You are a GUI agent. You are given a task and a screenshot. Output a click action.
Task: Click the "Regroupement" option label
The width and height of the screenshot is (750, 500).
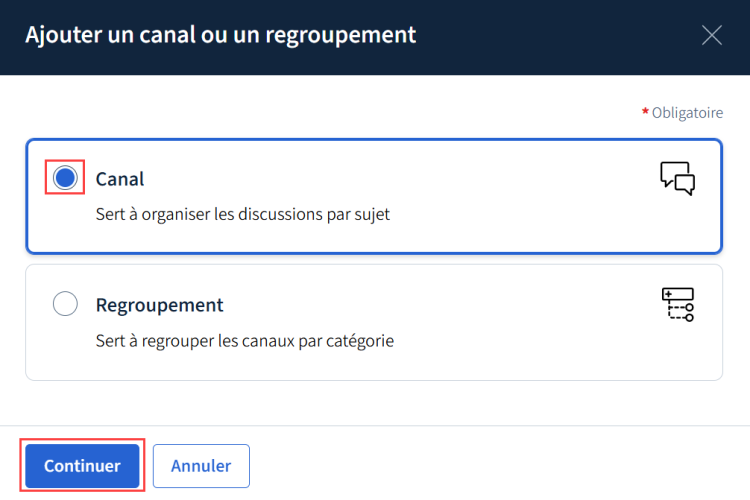click(x=159, y=305)
